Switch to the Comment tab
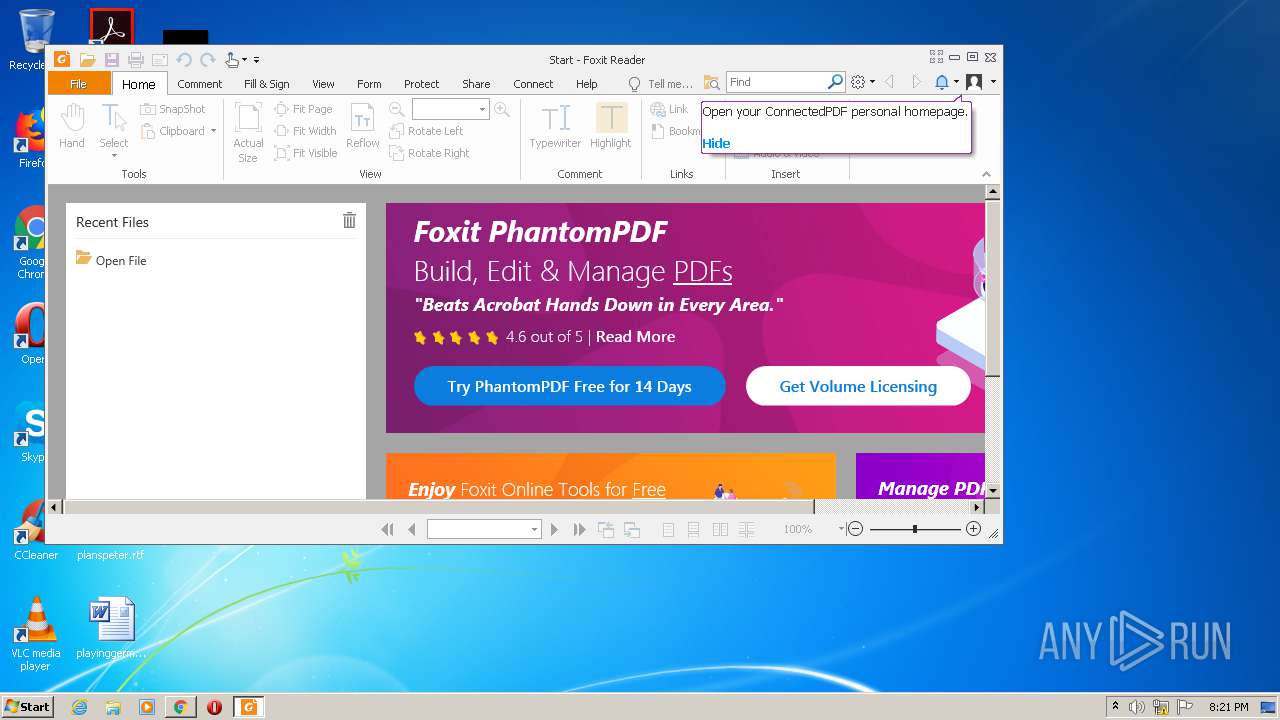The width and height of the screenshot is (1280, 720). point(200,84)
